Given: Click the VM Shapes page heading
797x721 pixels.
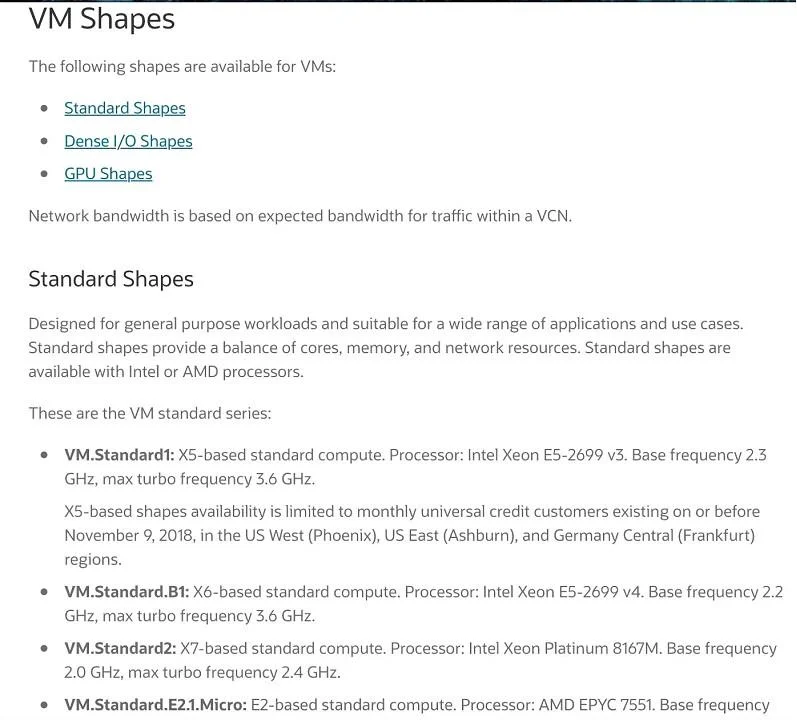Looking at the screenshot, I should point(102,19).
